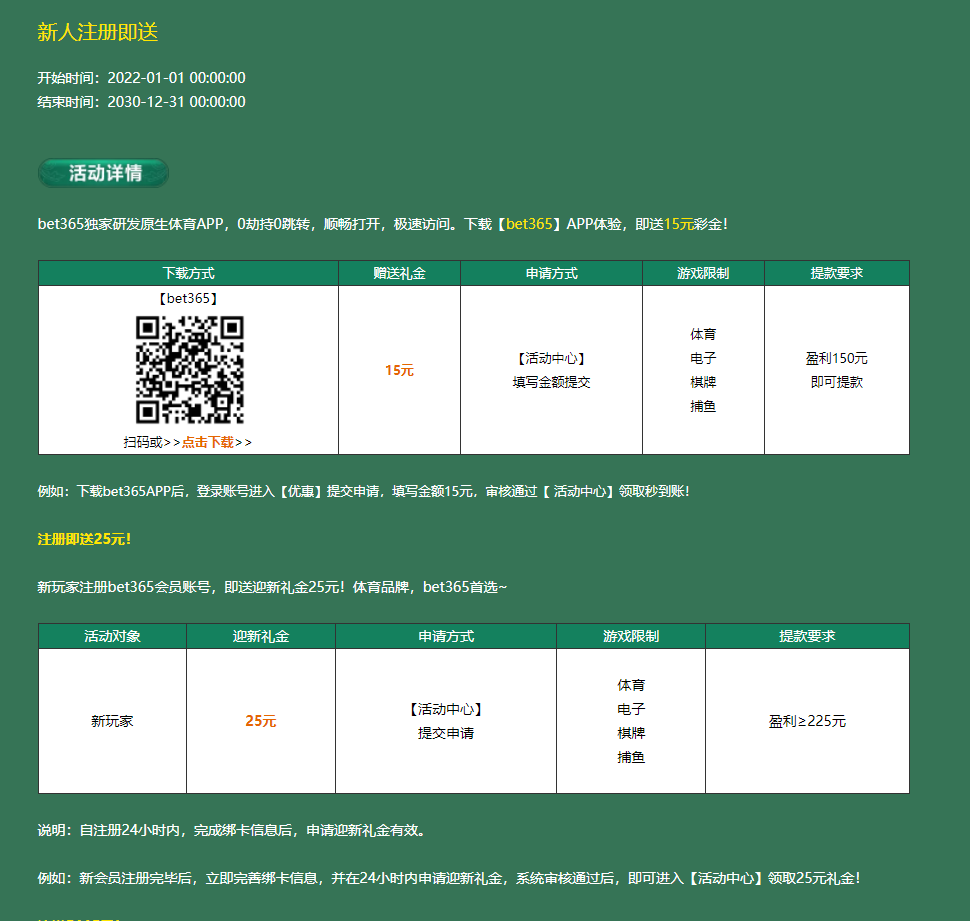970x921 pixels.
Task: Click the 提交申请 text in second table
Action: pos(446,734)
